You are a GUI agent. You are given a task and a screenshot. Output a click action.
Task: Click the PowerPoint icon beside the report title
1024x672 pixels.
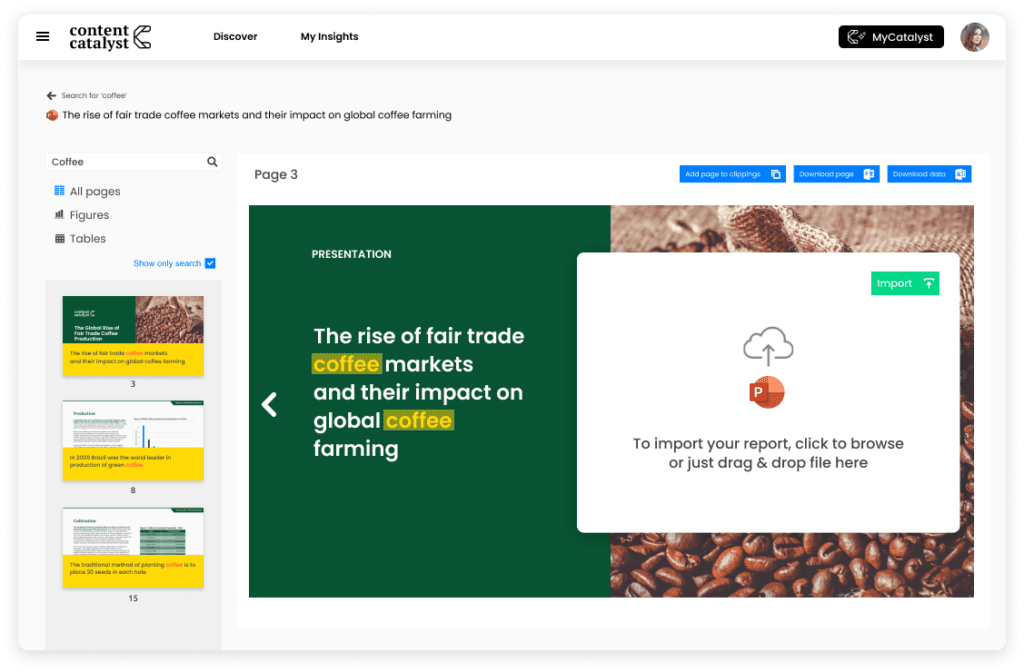51,115
